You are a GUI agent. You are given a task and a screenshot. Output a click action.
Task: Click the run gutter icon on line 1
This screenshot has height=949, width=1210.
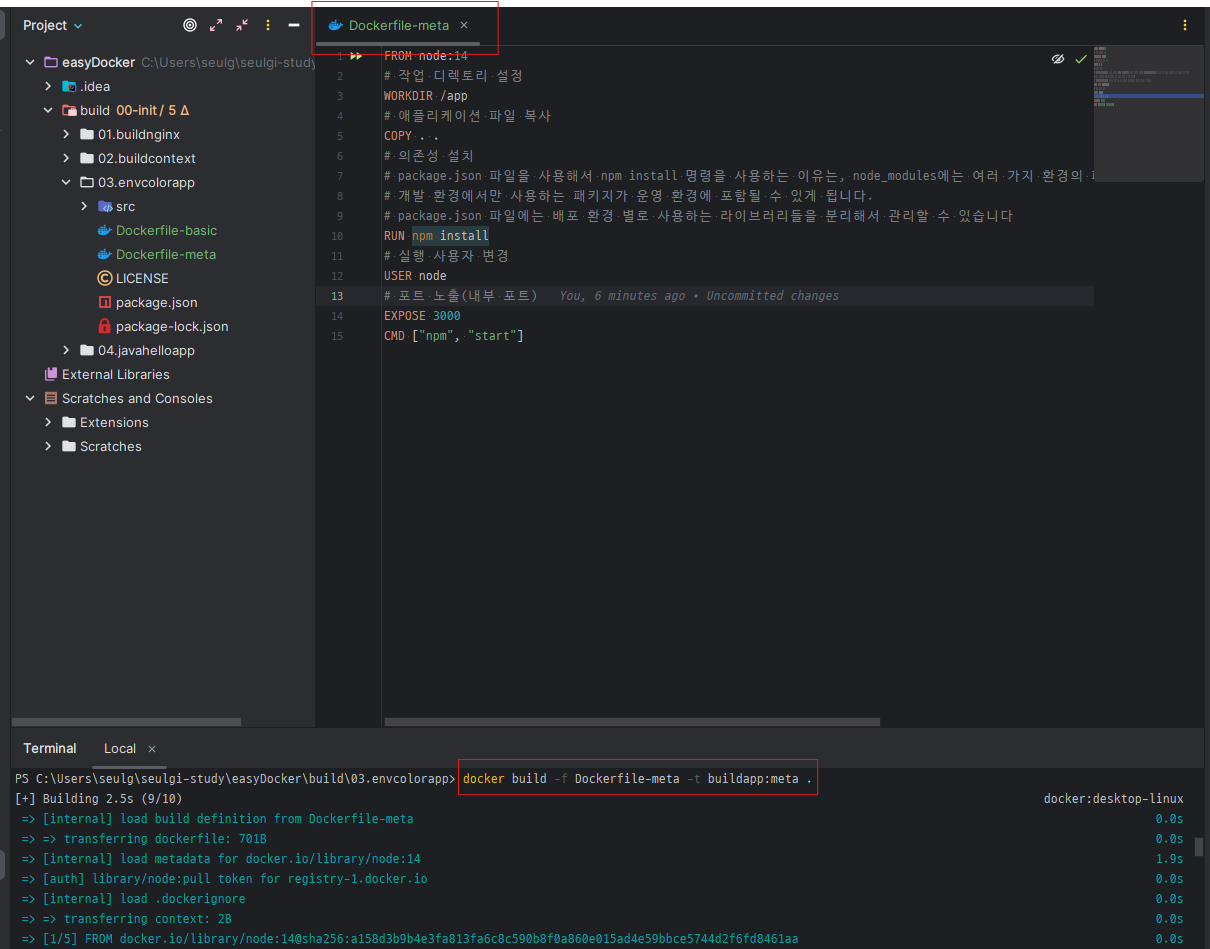pos(356,56)
